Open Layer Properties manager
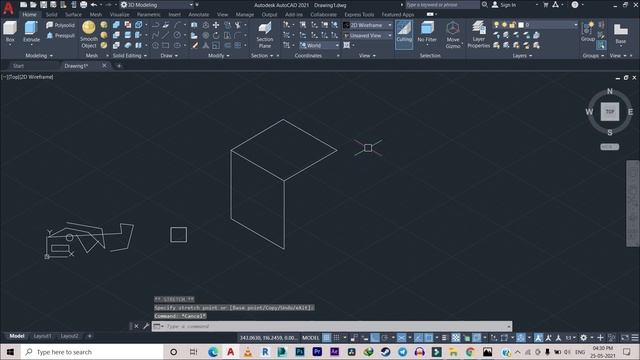The image size is (640, 360). pos(478,35)
